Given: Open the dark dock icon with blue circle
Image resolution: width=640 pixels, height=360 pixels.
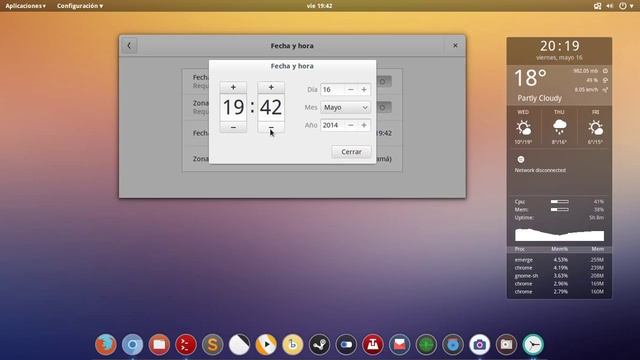Looking at the screenshot, I should point(453,344).
